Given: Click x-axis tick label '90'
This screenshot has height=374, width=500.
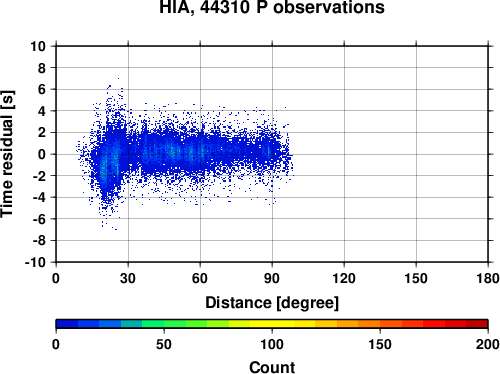Looking at the screenshot, I should point(272,278).
